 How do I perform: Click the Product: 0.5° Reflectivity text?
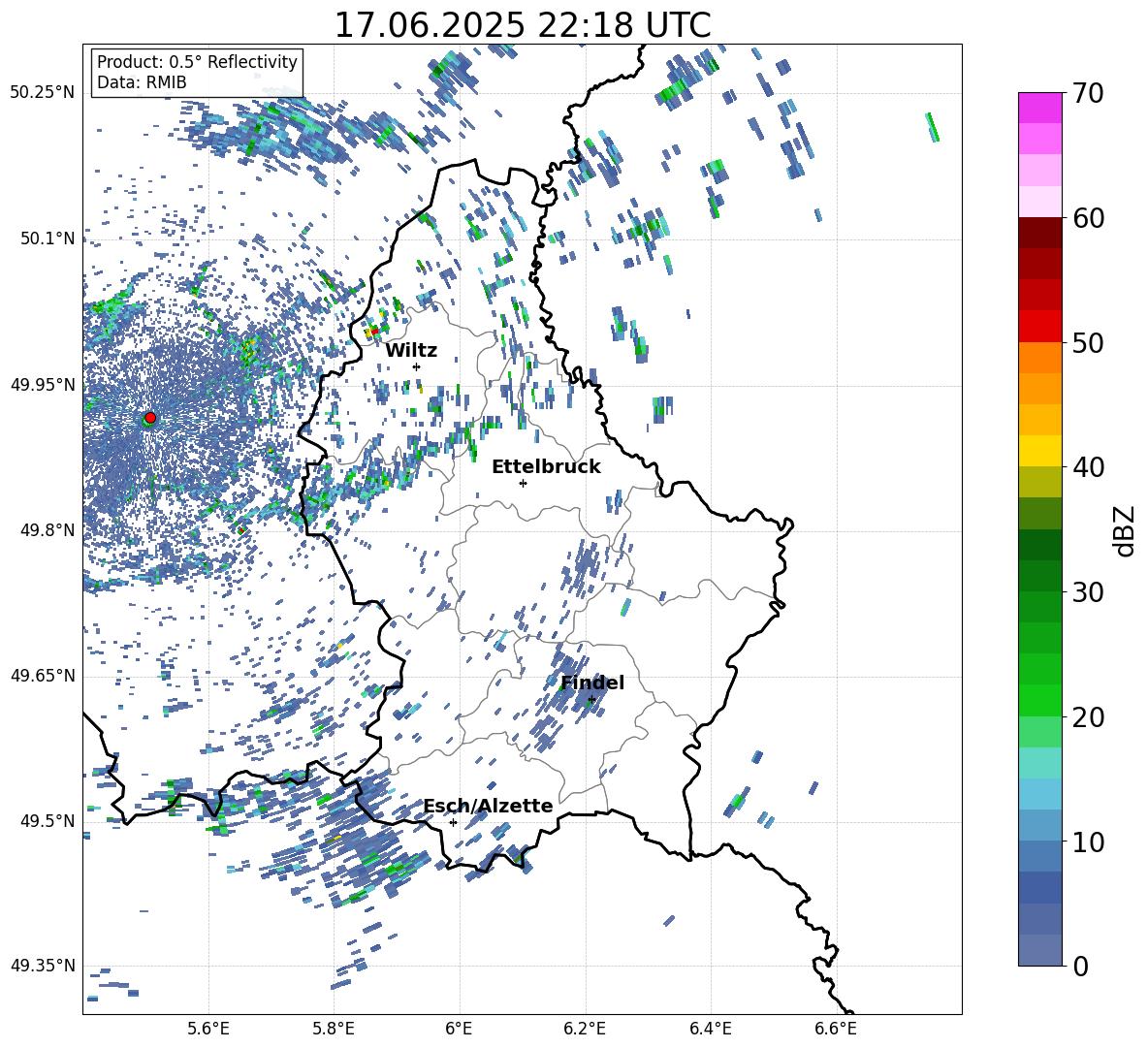(x=197, y=62)
